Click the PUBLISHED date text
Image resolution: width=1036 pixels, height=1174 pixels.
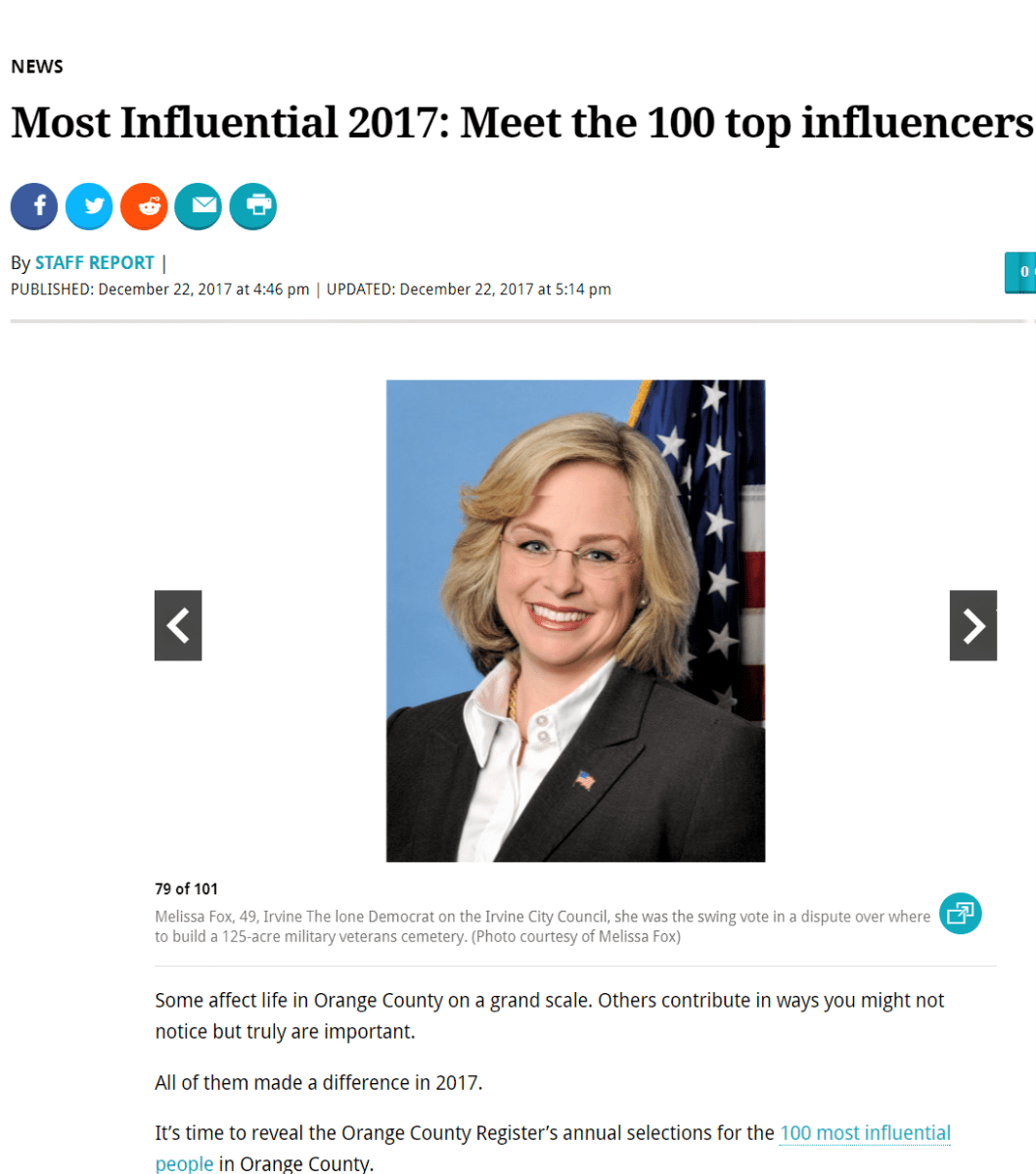click(159, 290)
